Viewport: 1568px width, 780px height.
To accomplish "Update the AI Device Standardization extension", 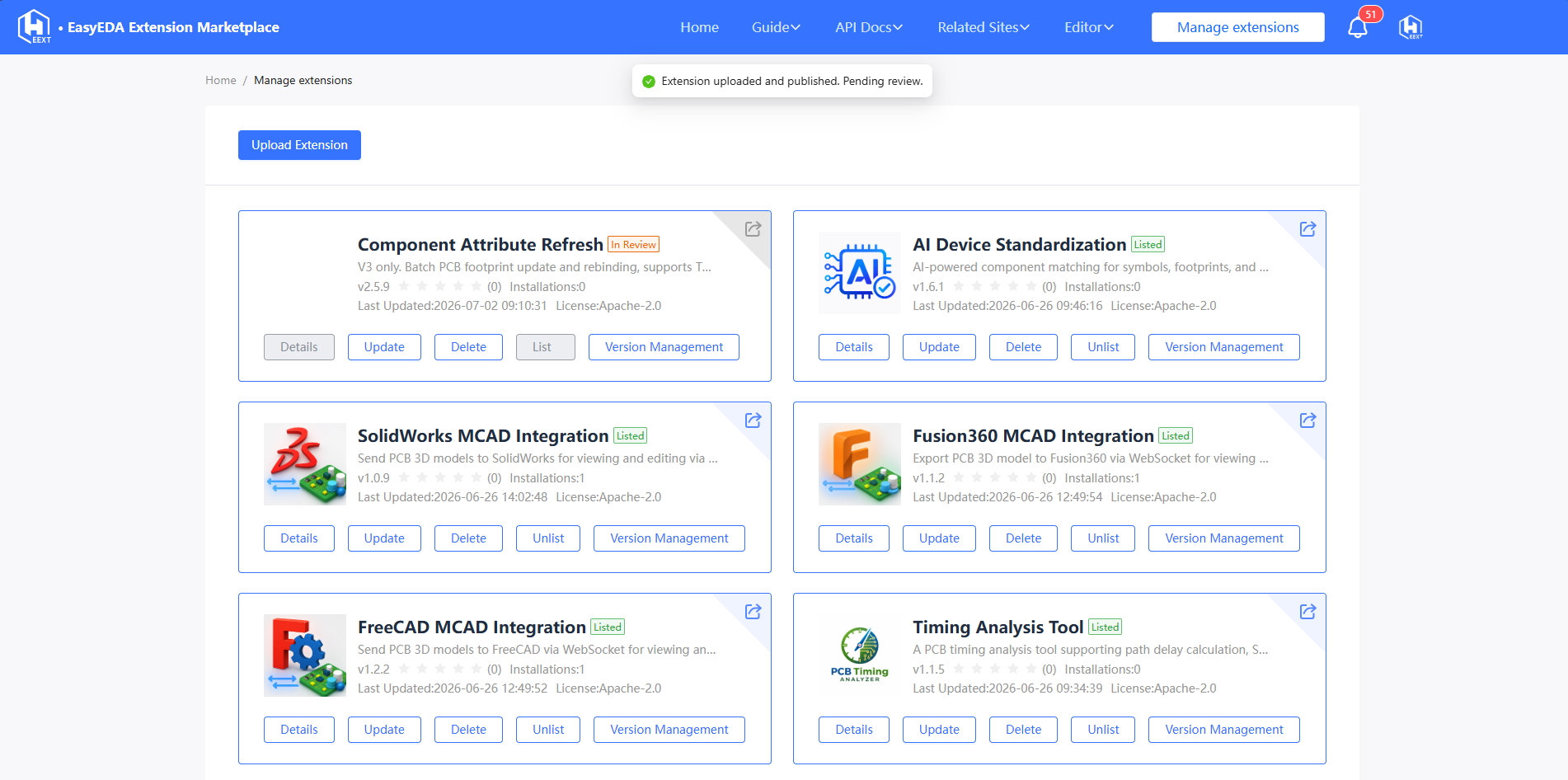I will click(x=939, y=347).
